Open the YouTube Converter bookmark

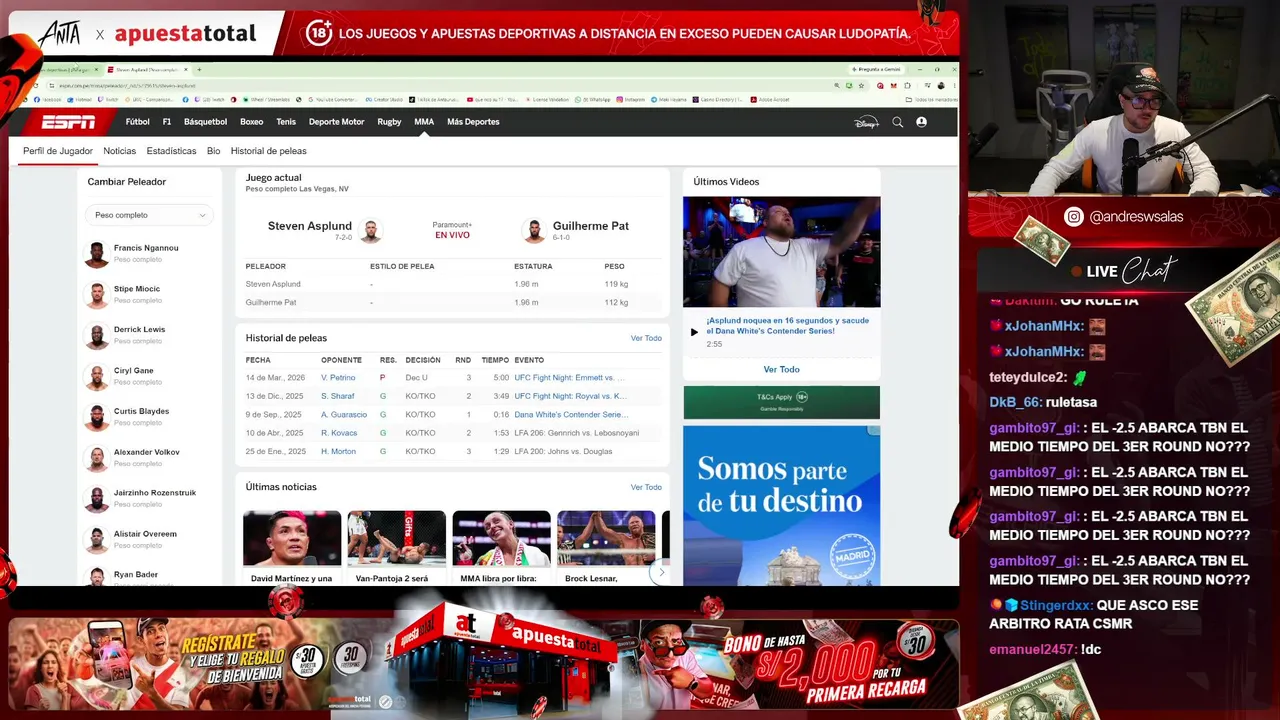[x=334, y=99]
